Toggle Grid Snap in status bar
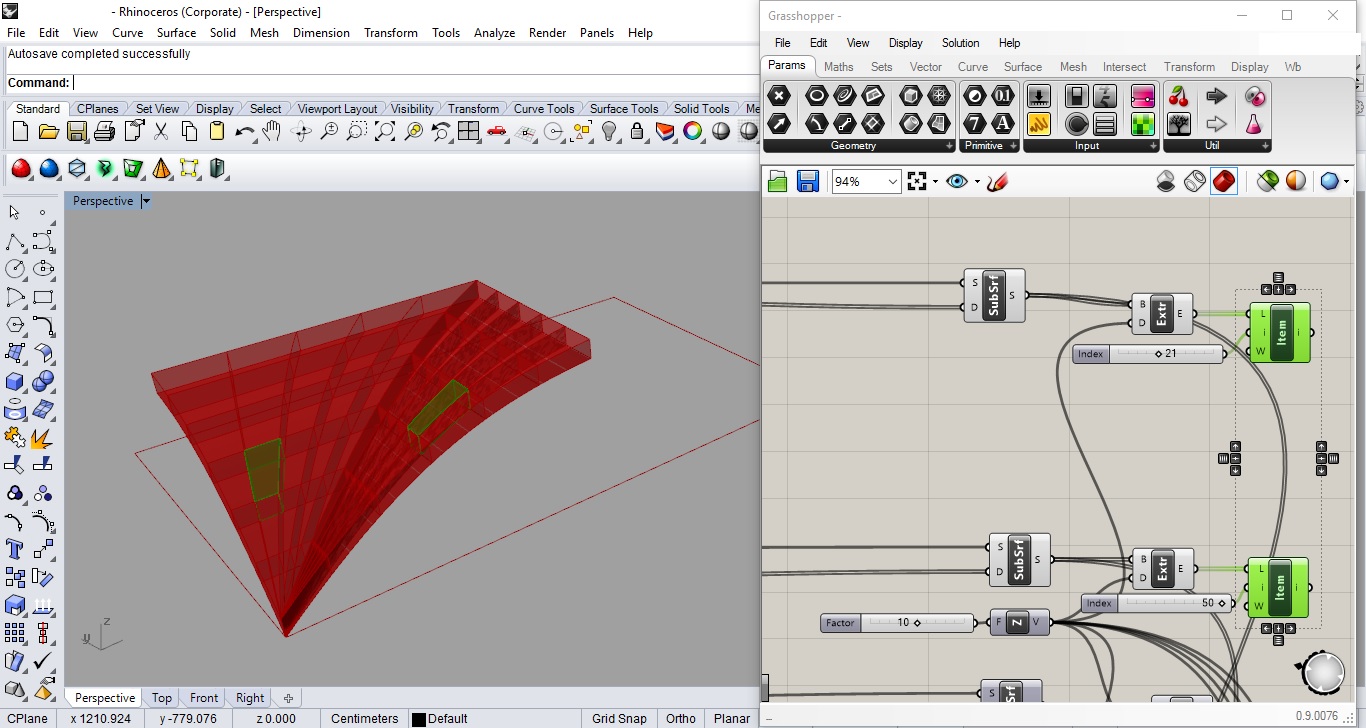The height and width of the screenshot is (728, 1366). [618, 718]
